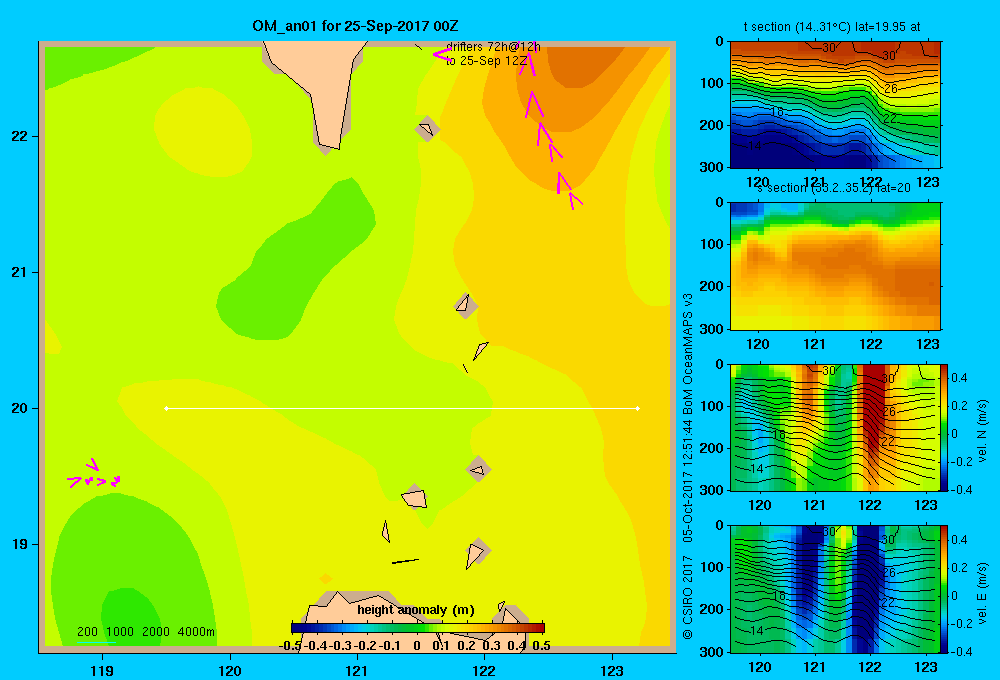The height and width of the screenshot is (680, 1000).
Task: Click the '-0.5' end of height anomaly scale
Action: [290, 646]
